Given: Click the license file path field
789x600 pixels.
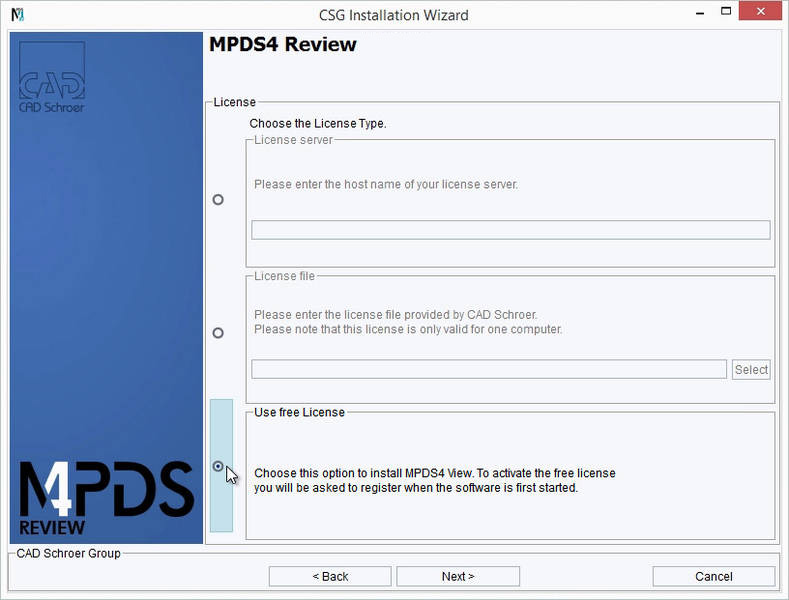Looking at the screenshot, I should pyautogui.click(x=489, y=369).
